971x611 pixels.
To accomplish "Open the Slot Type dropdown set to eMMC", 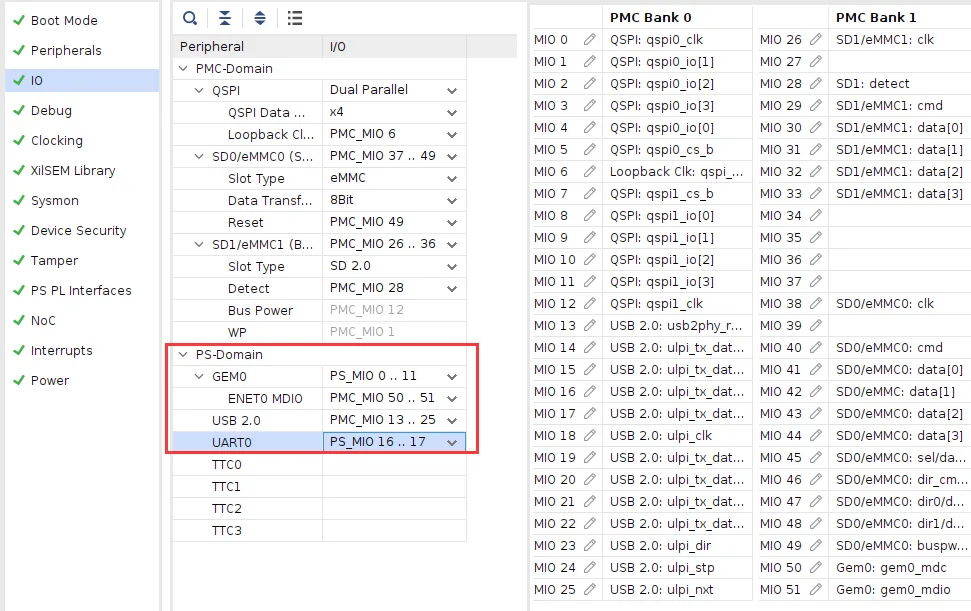I will click(x=452, y=179).
